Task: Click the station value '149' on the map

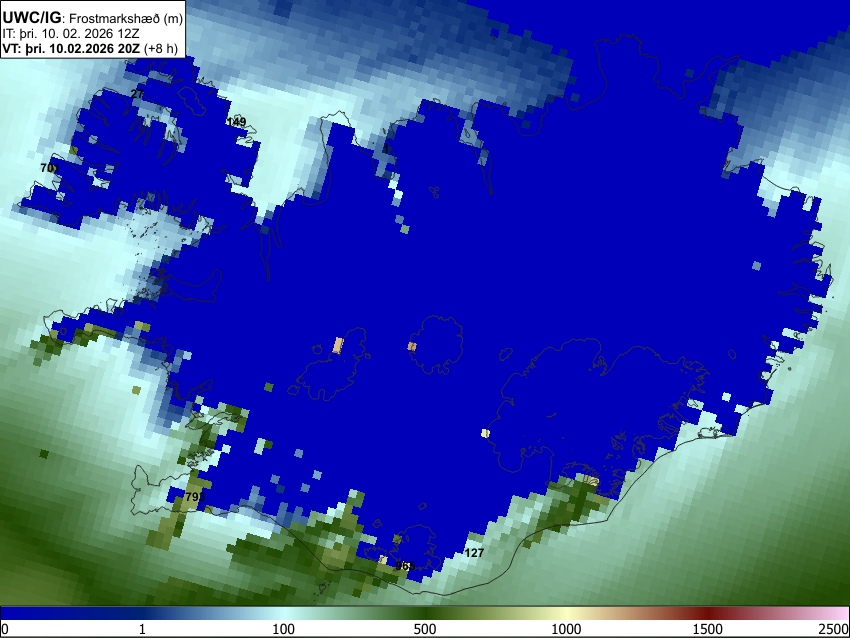Action: click(236, 122)
